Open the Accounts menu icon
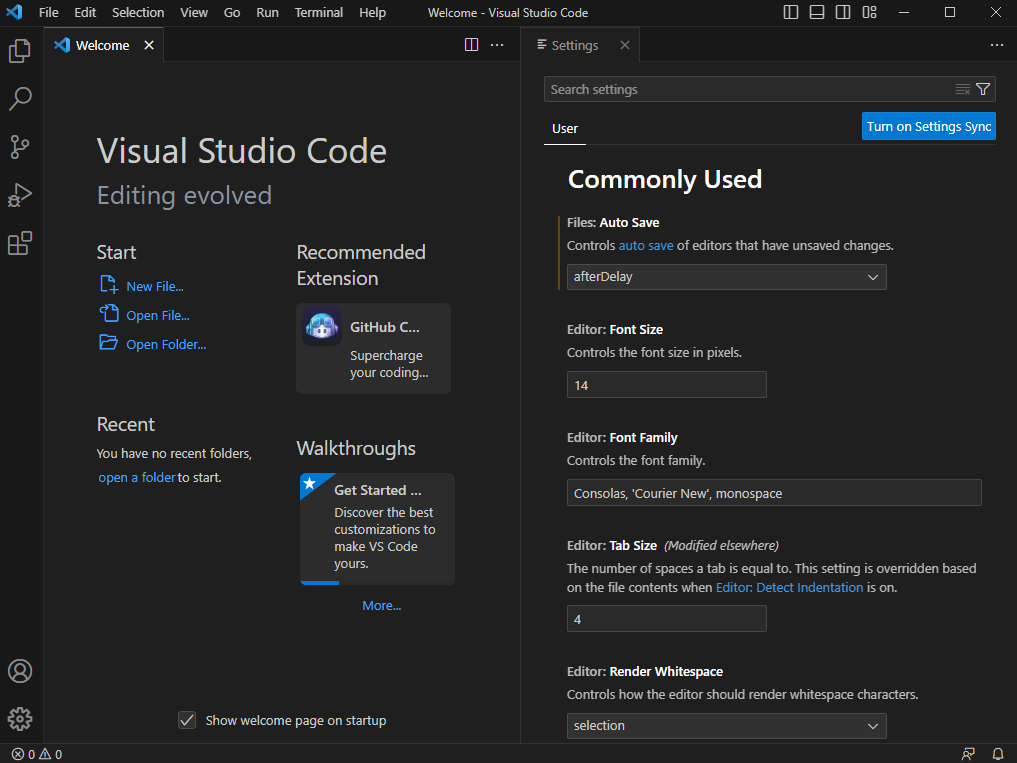Image resolution: width=1017 pixels, height=763 pixels. [20, 671]
